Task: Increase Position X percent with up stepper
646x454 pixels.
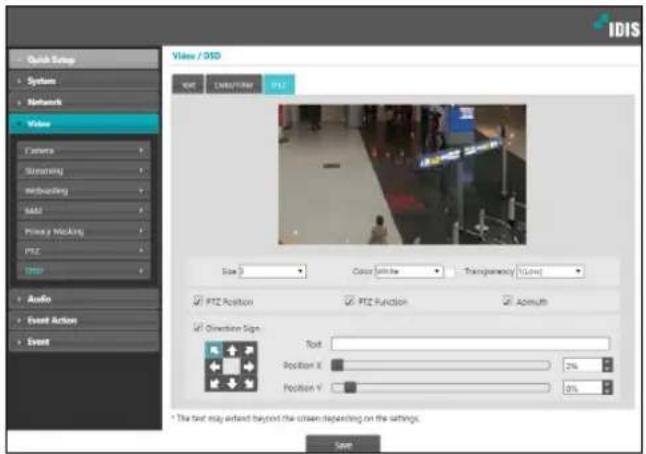Action: click(607, 361)
